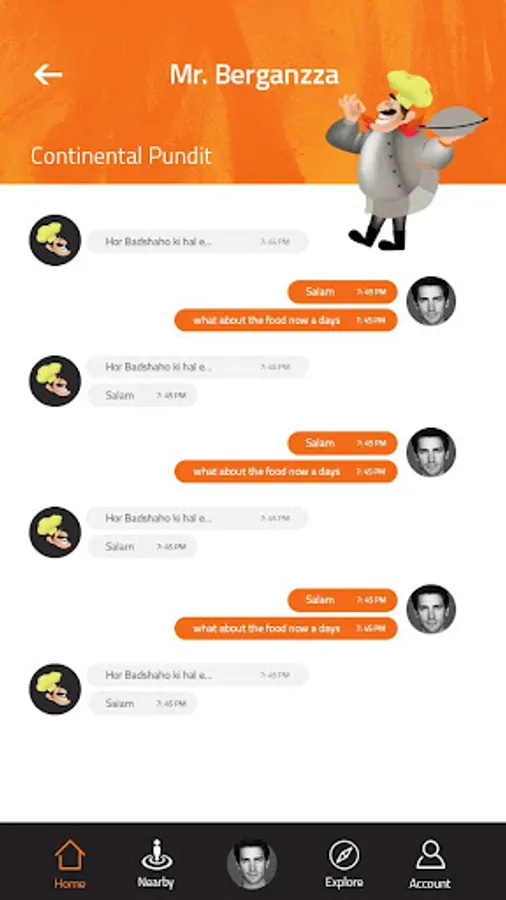Tap the profile photo in bottom navigation
This screenshot has width=506, height=900.
tap(251, 864)
